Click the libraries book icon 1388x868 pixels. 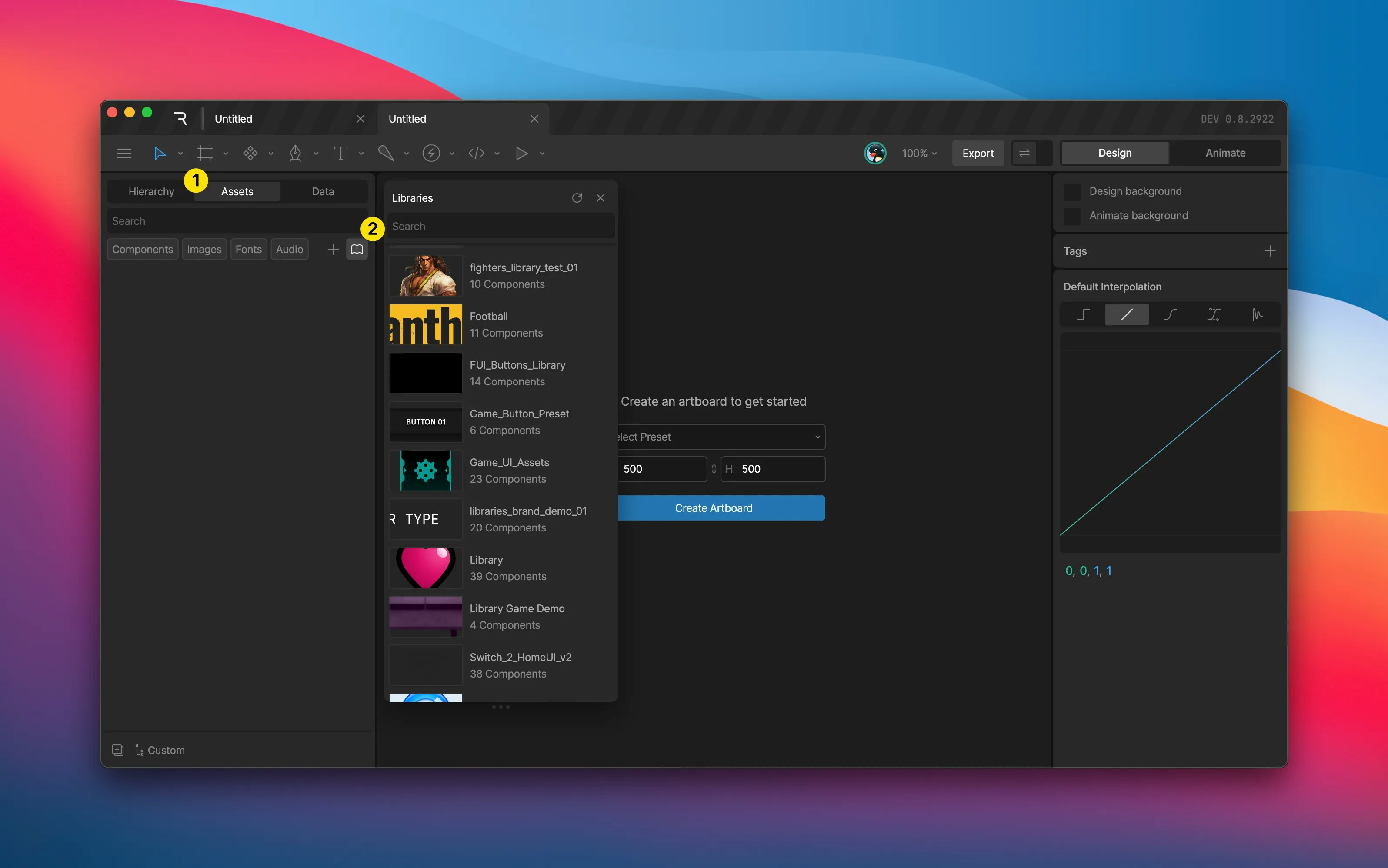point(357,249)
